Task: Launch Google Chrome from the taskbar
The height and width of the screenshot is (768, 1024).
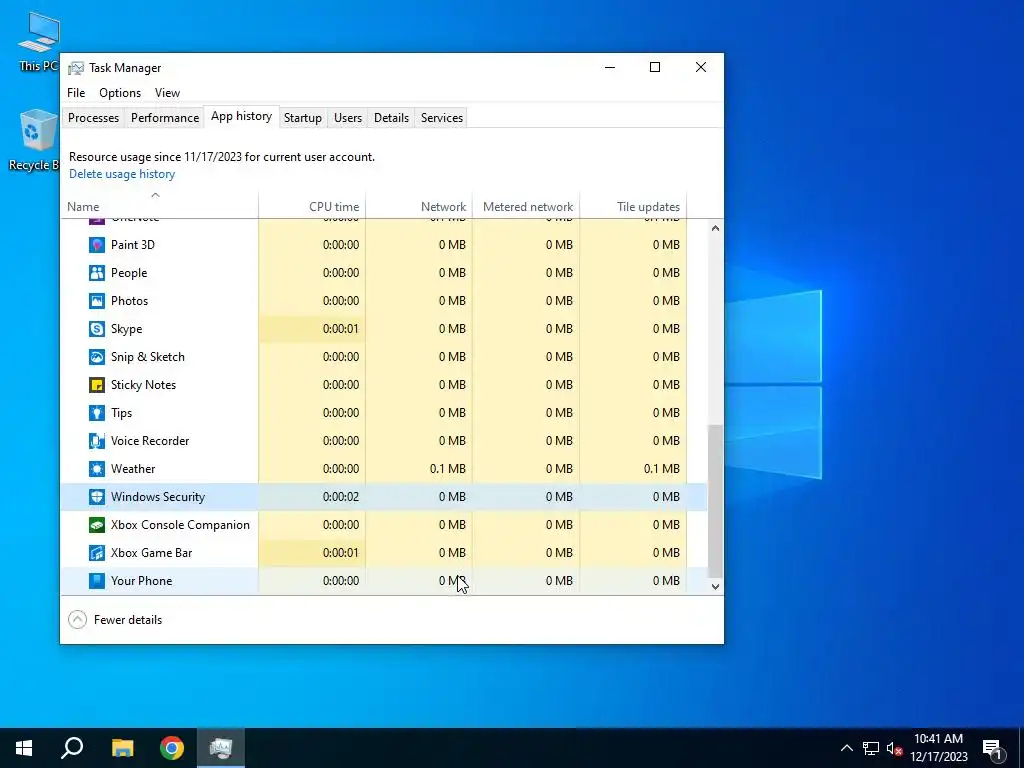Action: click(x=172, y=748)
